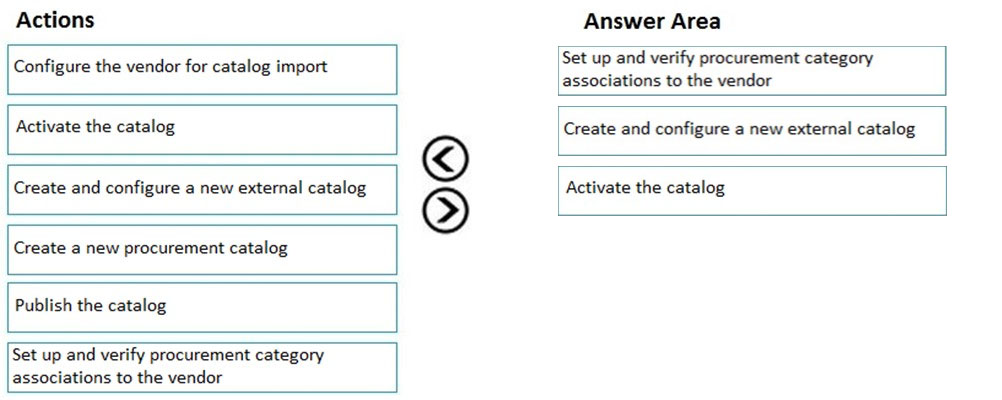Select the last step in the Answer Area

pyautogui.click(x=752, y=191)
